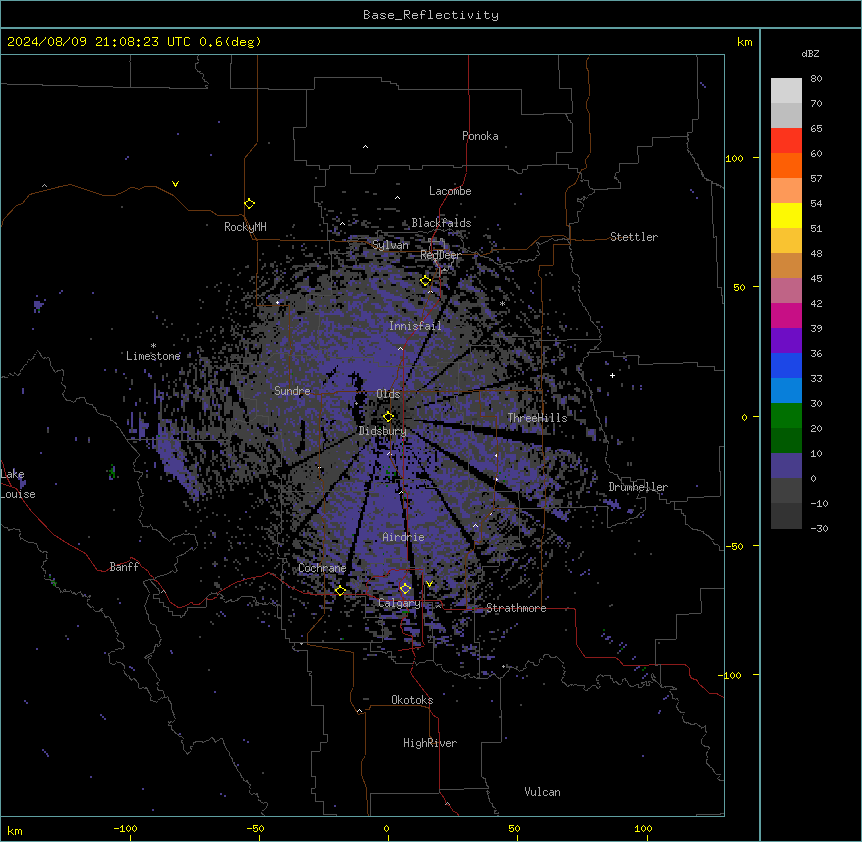The height and width of the screenshot is (842, 862).
Task: Click the radar site diamond above Didsbury
Action: pos(388,416)
